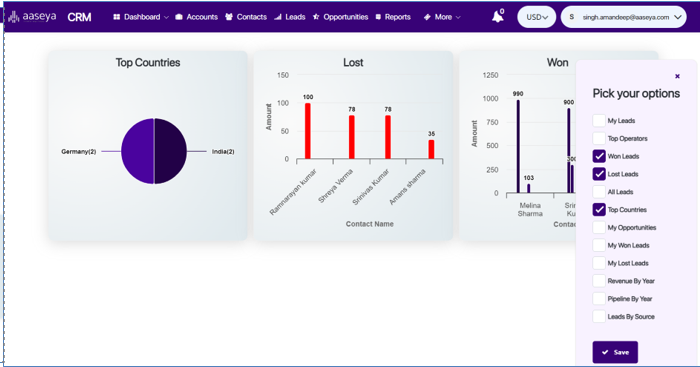The height and width of the screenshot is (367, 700).
Task: Enable the My Opportunities checkbox
Action: [599, 227]
